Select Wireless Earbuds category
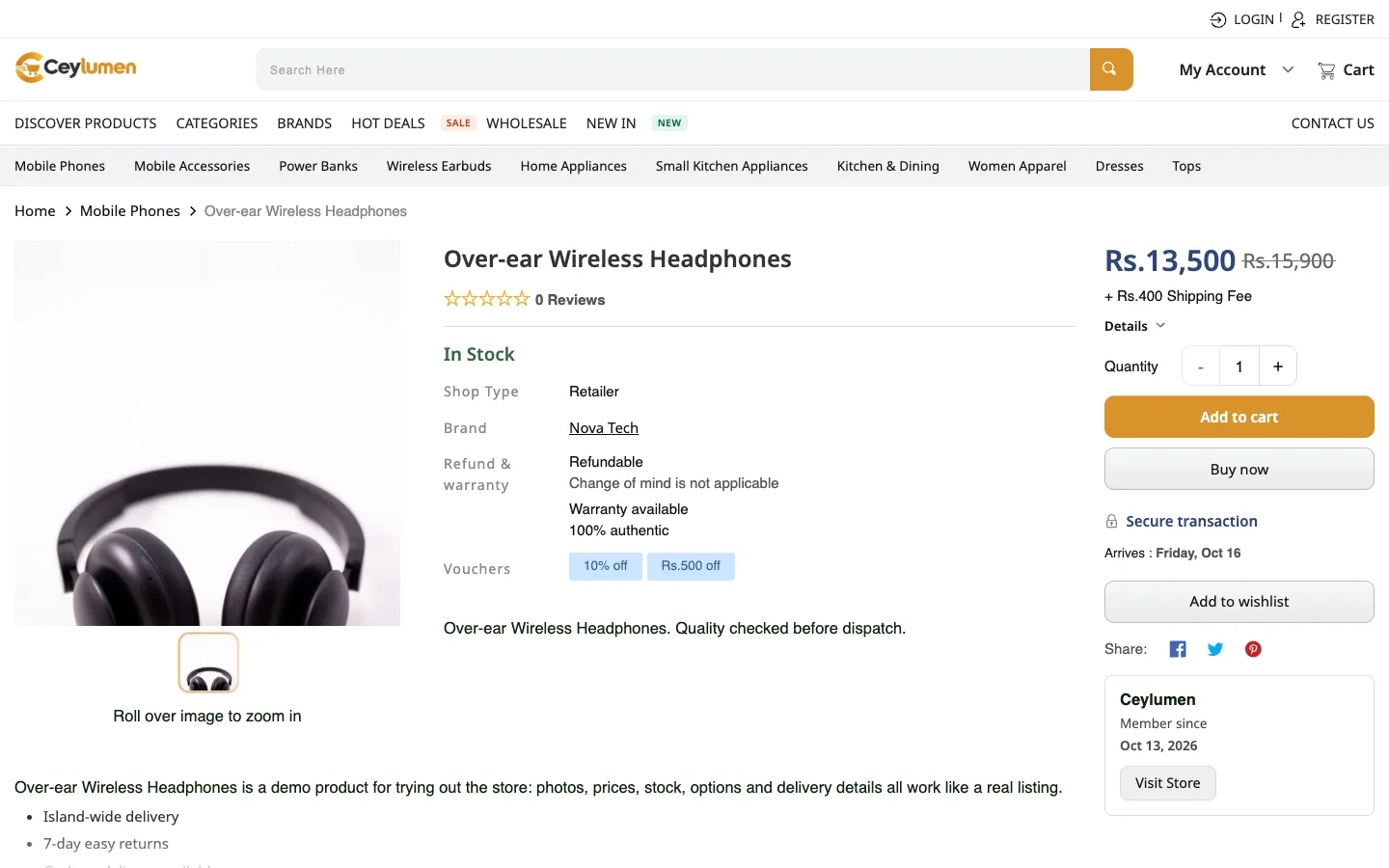Viewport: 1389px width, 868px height. click(x=439, y=166)
